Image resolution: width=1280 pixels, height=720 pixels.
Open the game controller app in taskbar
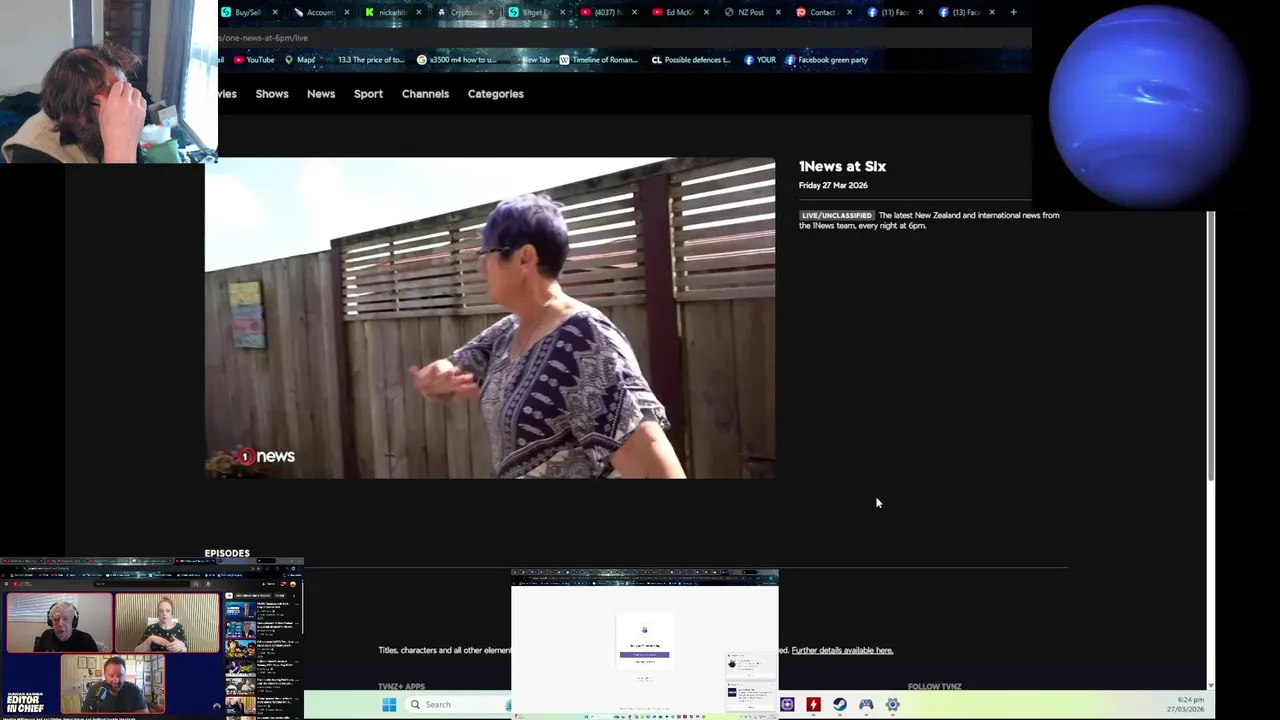pos(866,705)
